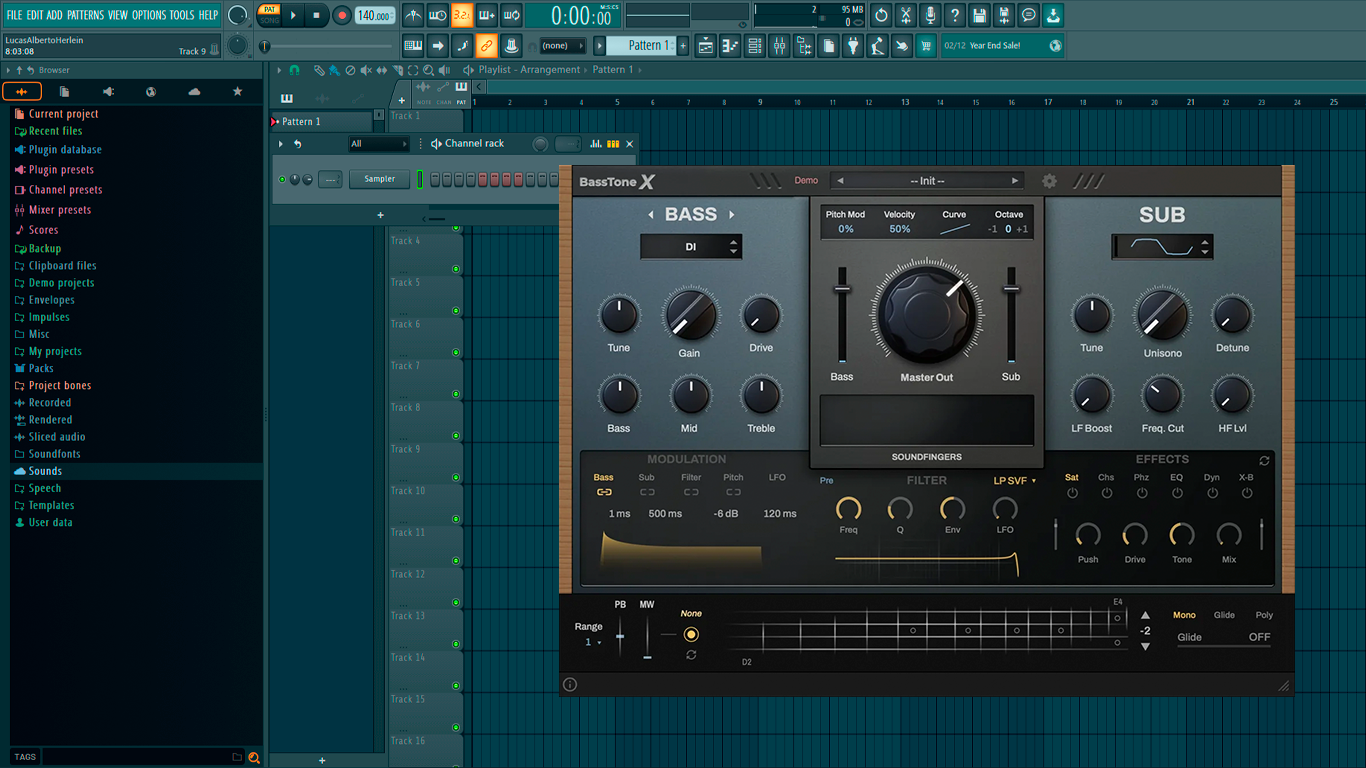Click the Master Out knob
The image size is (1366, 768).
tap(926, 315)
